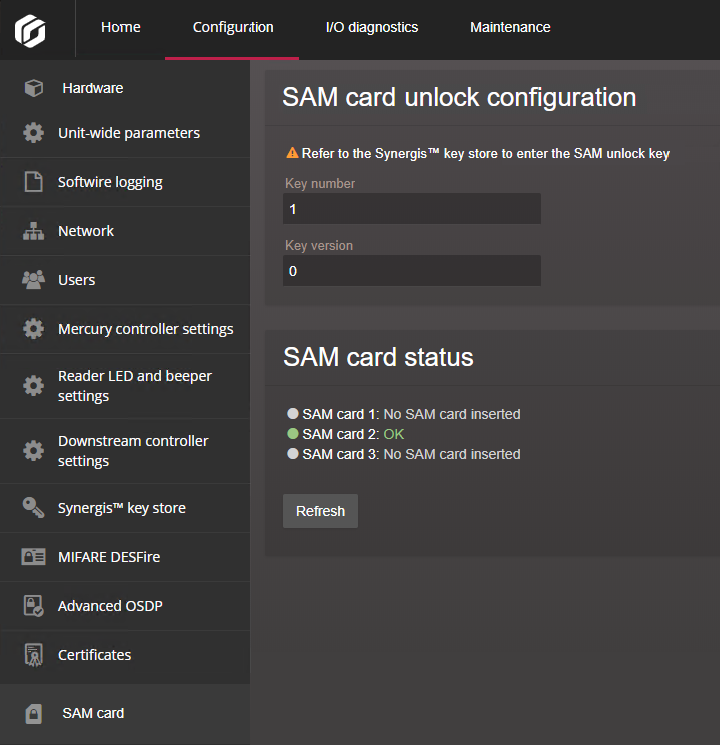Click the SAM card lock icon
The image size is (720, 745).
(33, 713)
